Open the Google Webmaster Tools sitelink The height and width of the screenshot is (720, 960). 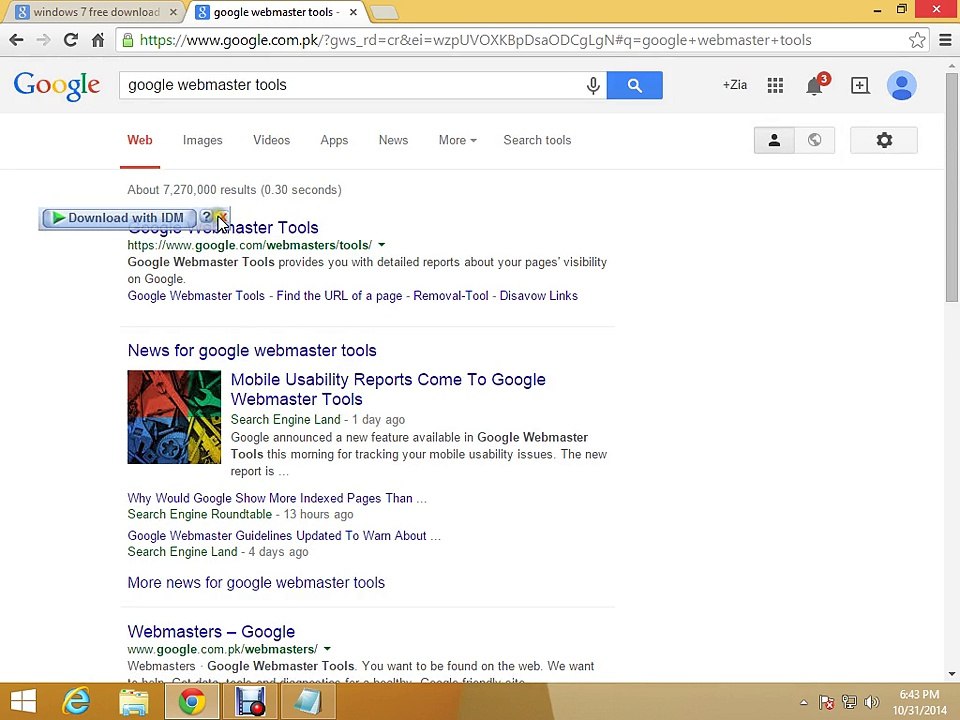click(196, 296)
